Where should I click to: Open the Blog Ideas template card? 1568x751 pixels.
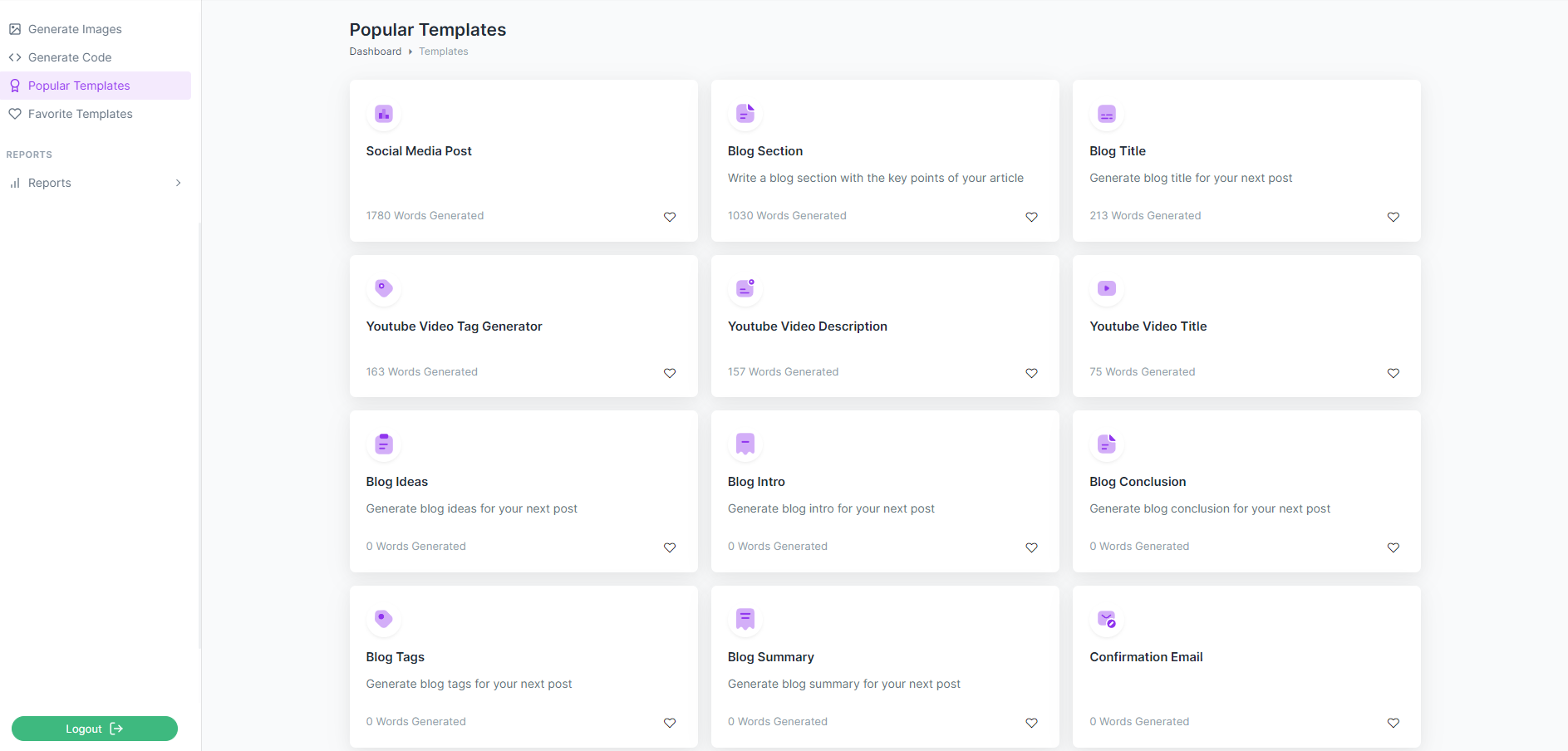click(523, 492)
